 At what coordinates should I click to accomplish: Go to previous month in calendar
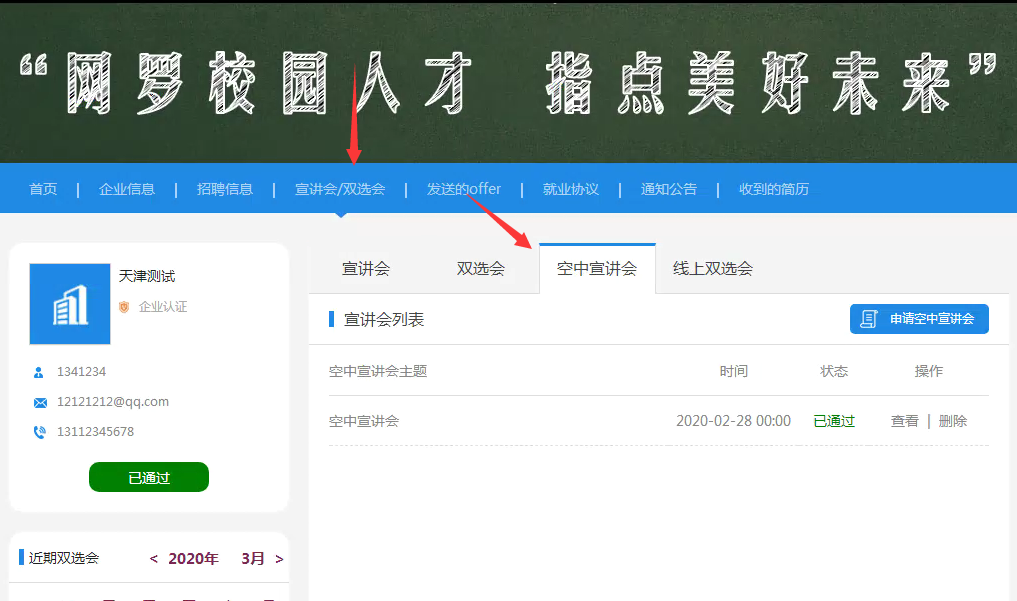154,559
